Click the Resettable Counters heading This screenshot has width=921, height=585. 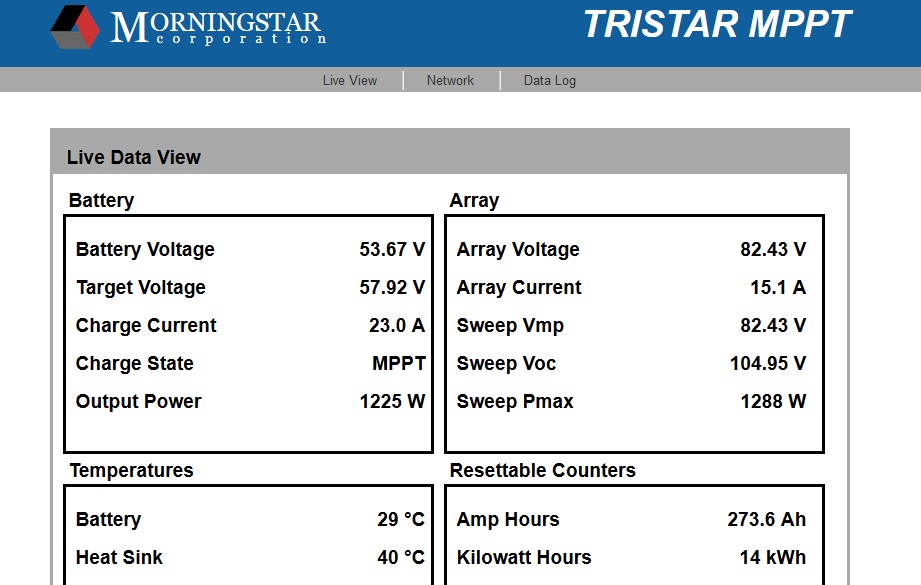pos(543,470)
